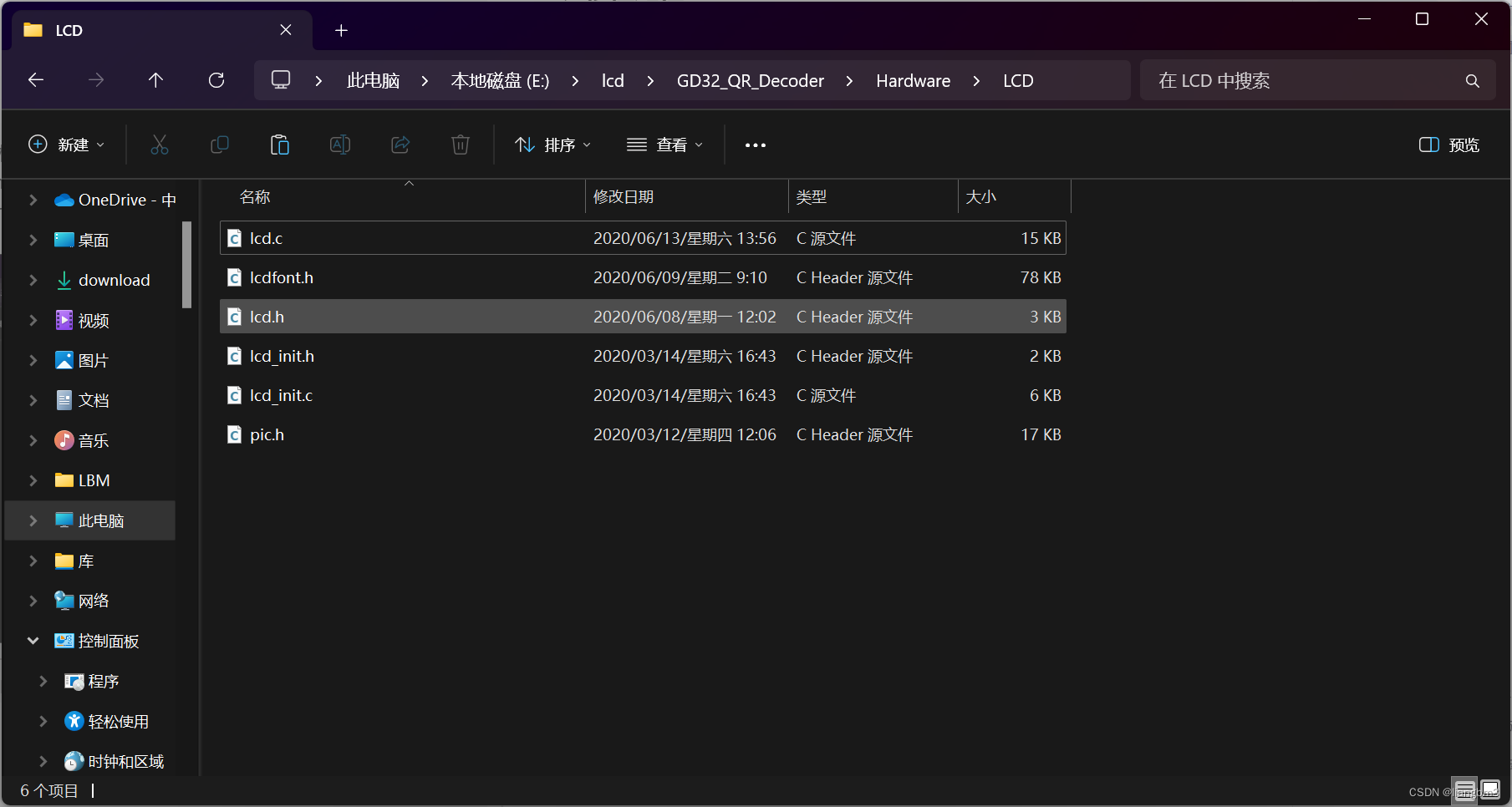Select the lcd.h file row
1512x807 pixels.
coord(643,317)
